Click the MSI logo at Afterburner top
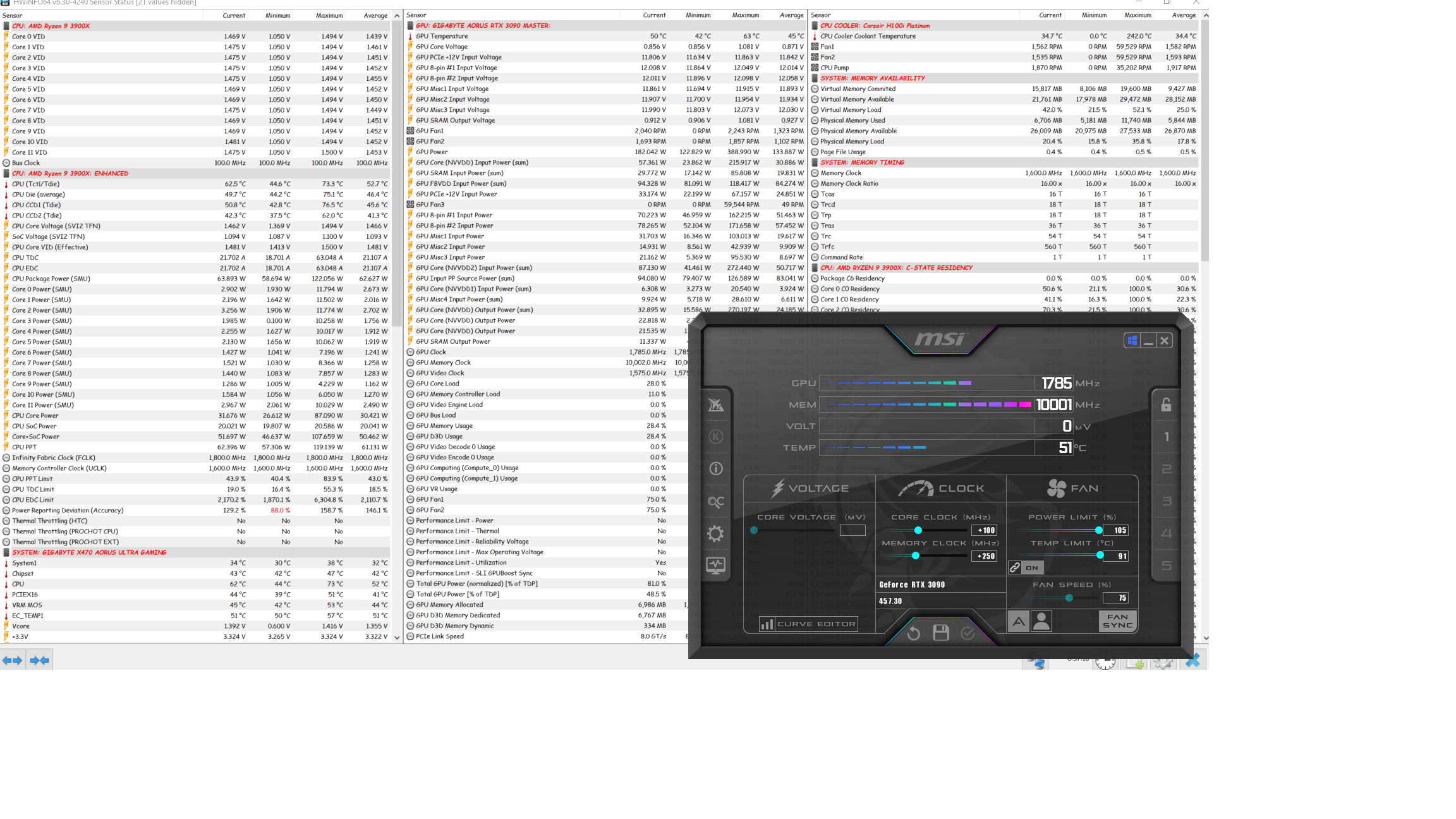 click(940, 339)
